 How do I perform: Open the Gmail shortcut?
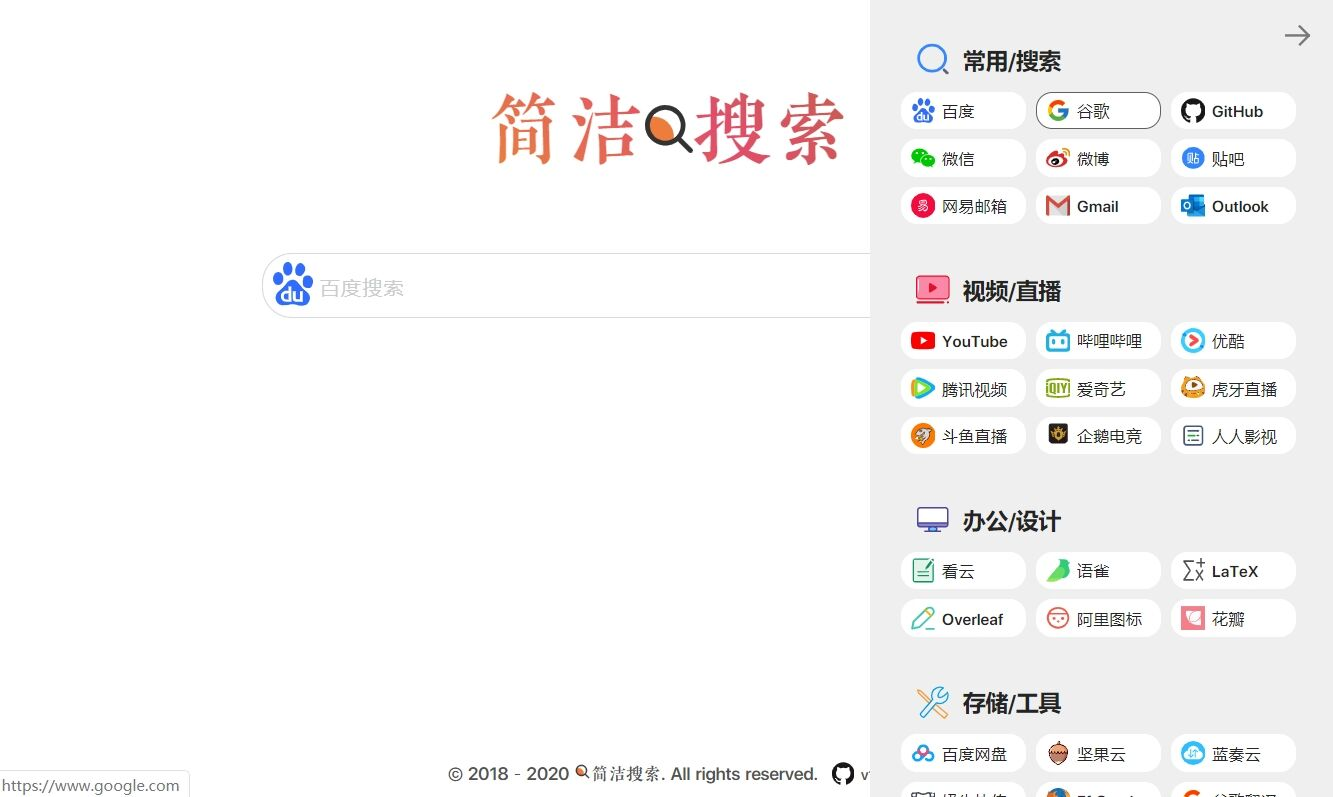pos(1097,205)
